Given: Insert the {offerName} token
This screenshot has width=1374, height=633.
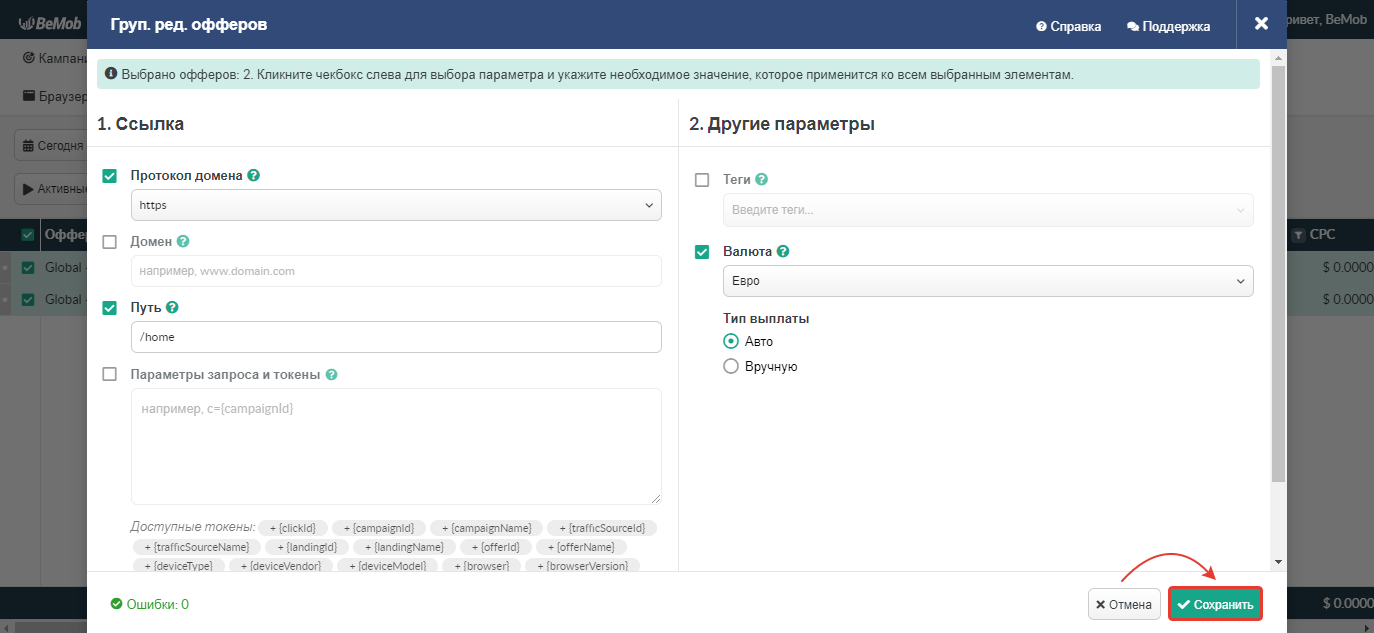Looking at the screenshot, I should 581,547.
